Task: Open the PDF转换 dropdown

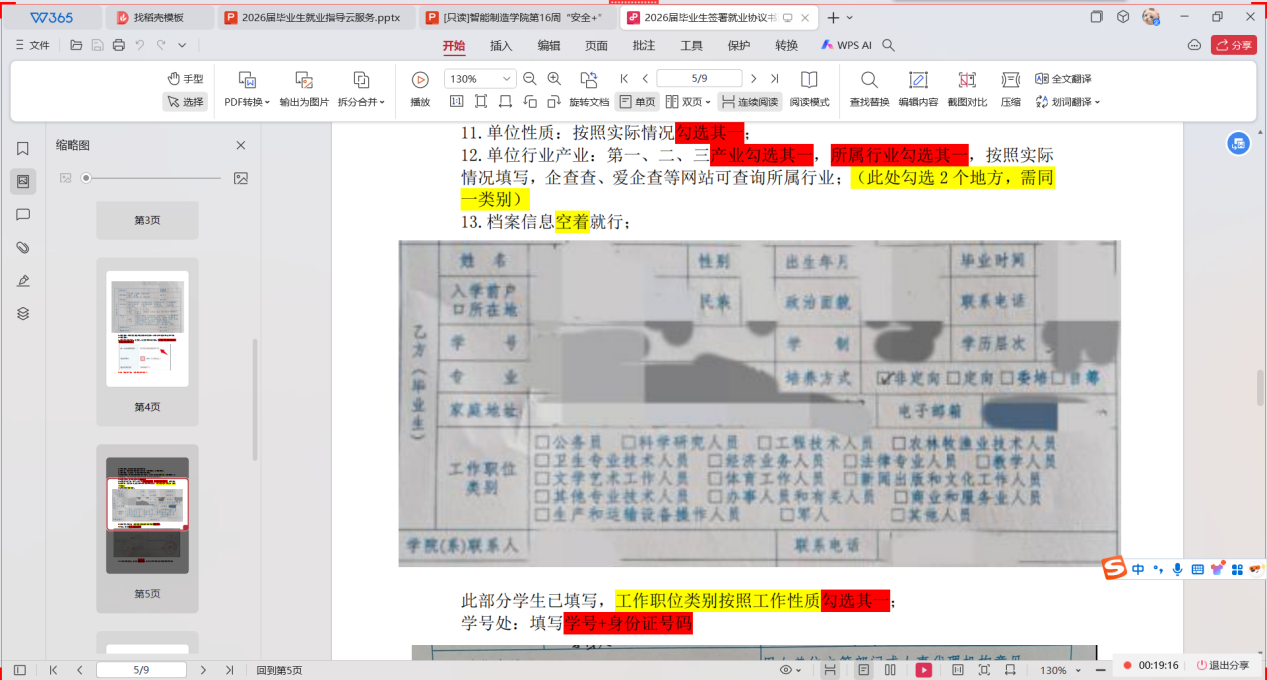Action: pos(247,102)
